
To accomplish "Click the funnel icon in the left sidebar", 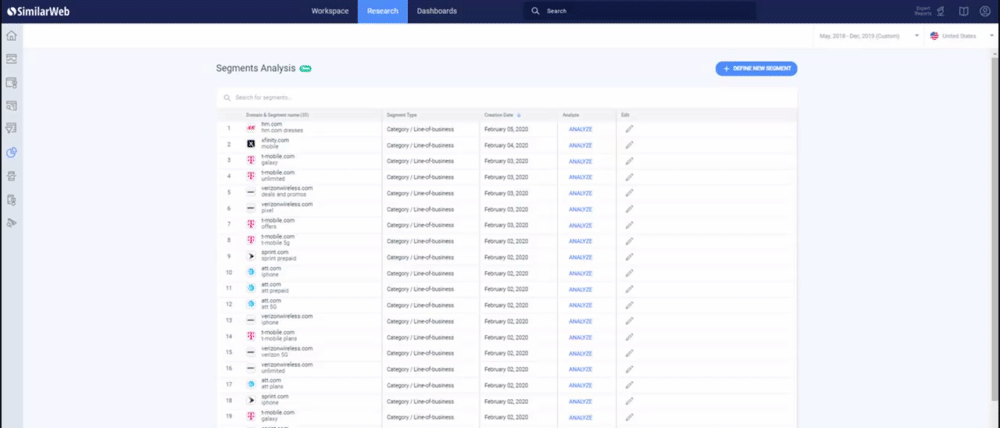I will (x=11, y=129).
